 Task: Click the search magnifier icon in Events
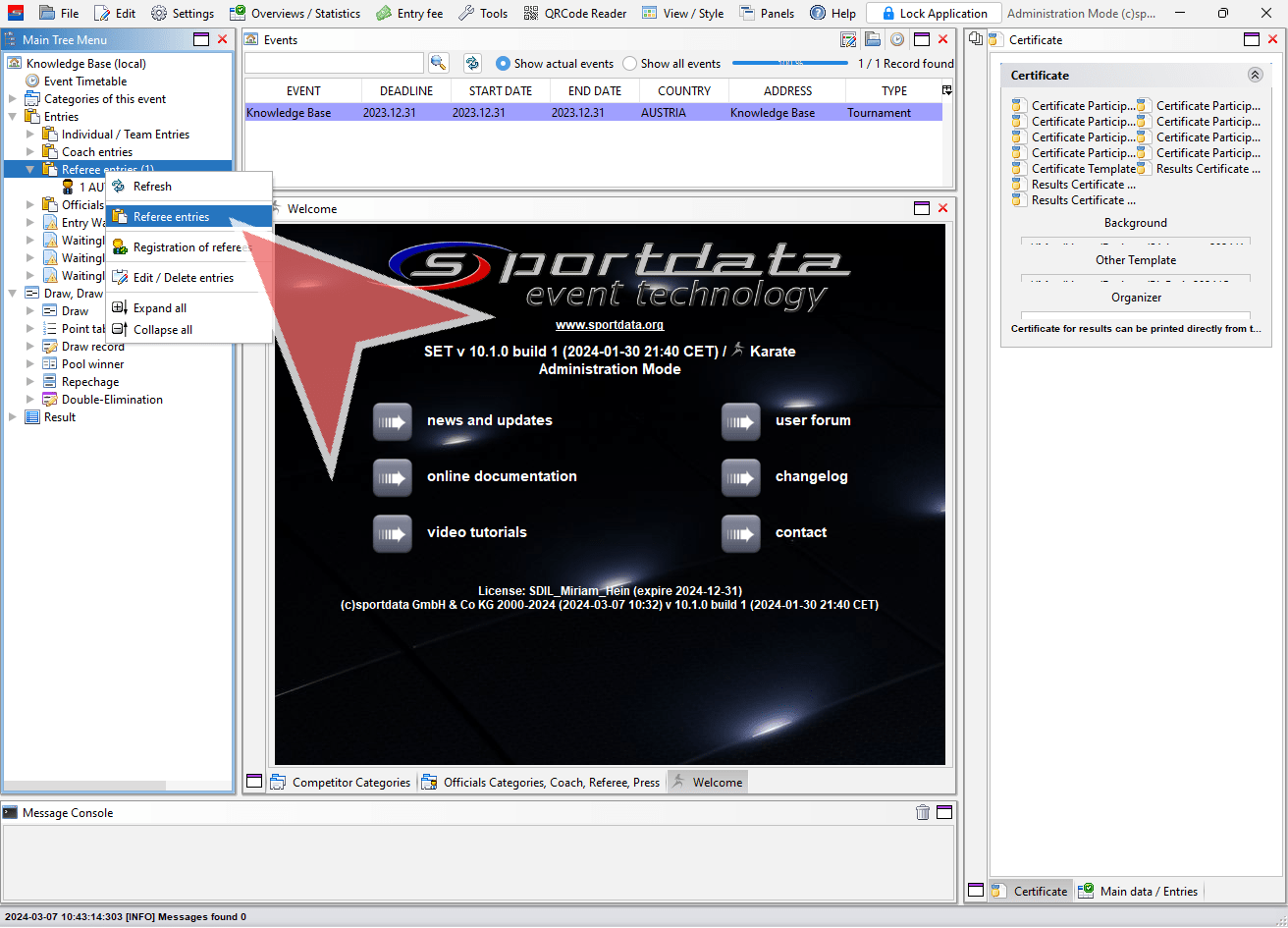[438, 63]
